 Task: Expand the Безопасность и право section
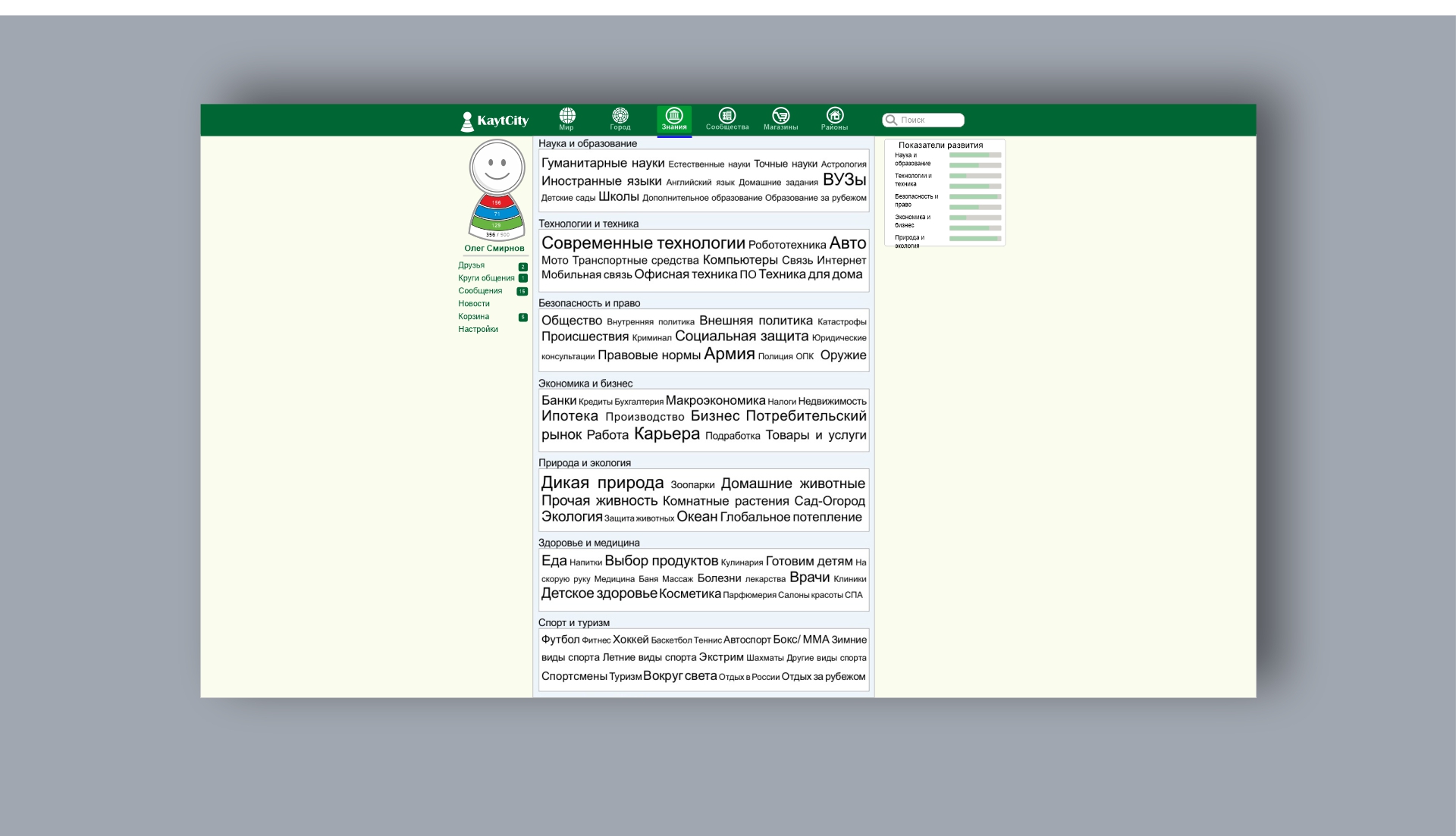click(x=589, y=302)
